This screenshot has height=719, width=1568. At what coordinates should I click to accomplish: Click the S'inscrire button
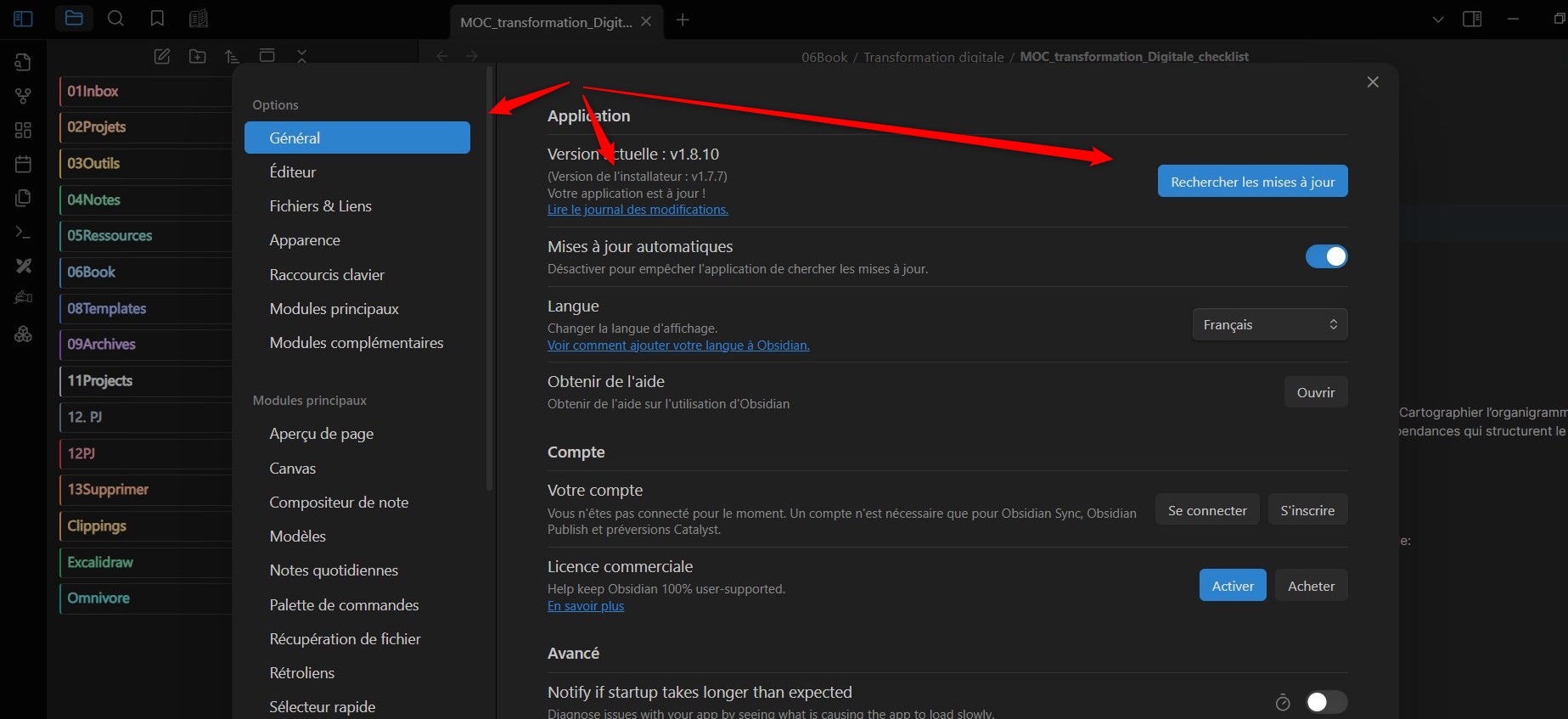[x=1307, y=510]
